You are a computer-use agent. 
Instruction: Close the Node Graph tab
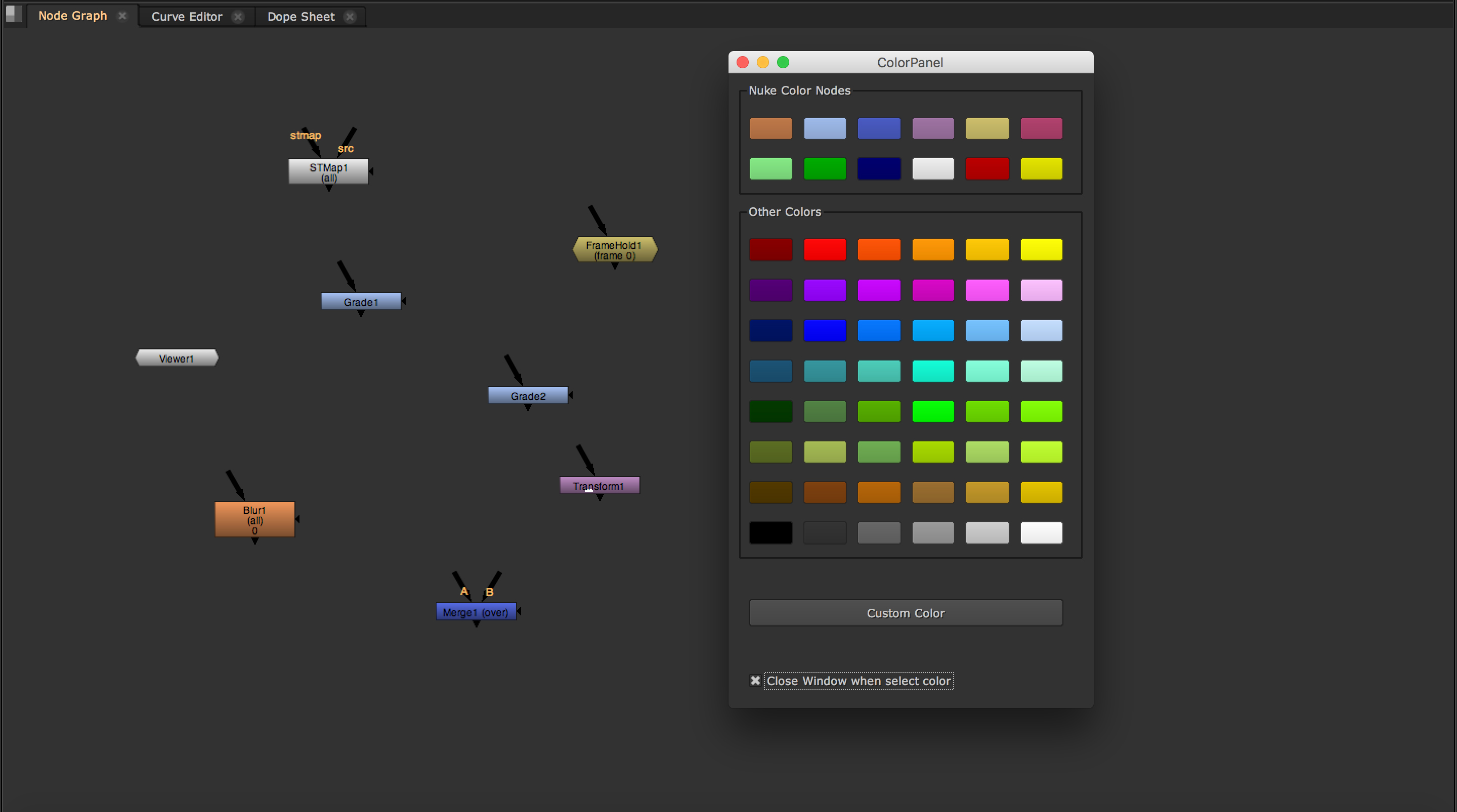[x=122, y=16]
